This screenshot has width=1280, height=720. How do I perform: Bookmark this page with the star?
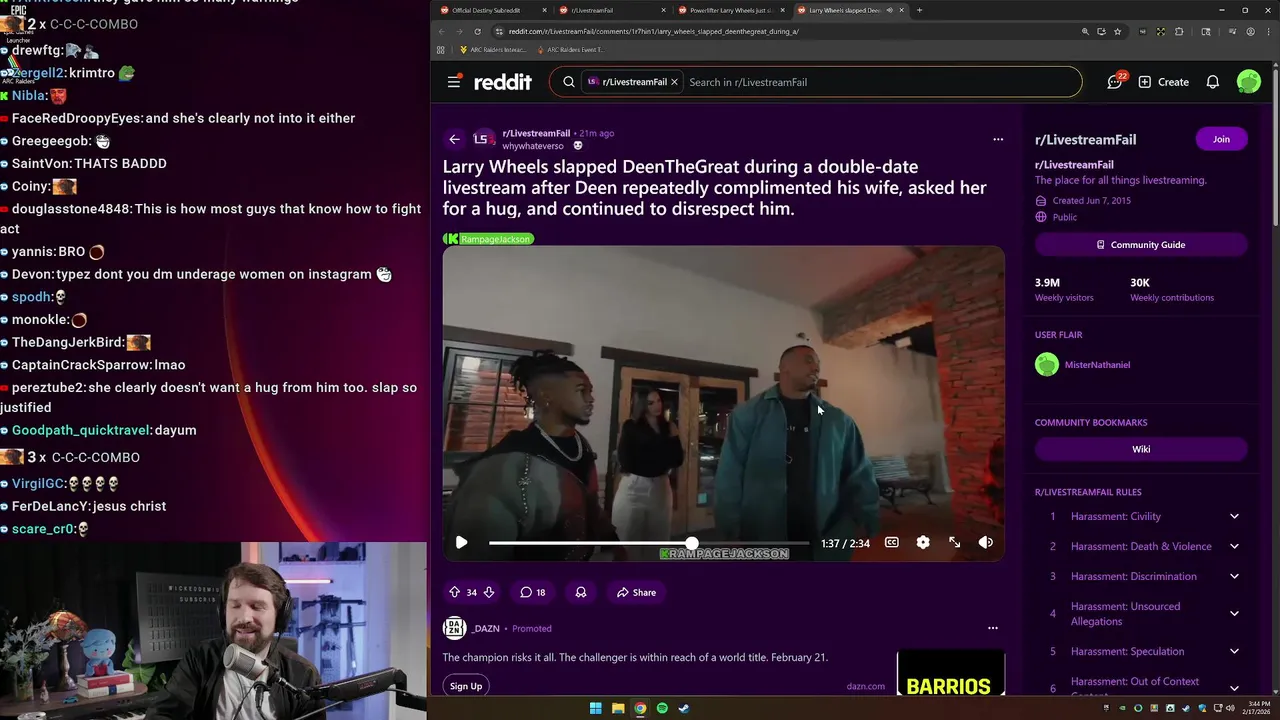[x=1117, y=31]
